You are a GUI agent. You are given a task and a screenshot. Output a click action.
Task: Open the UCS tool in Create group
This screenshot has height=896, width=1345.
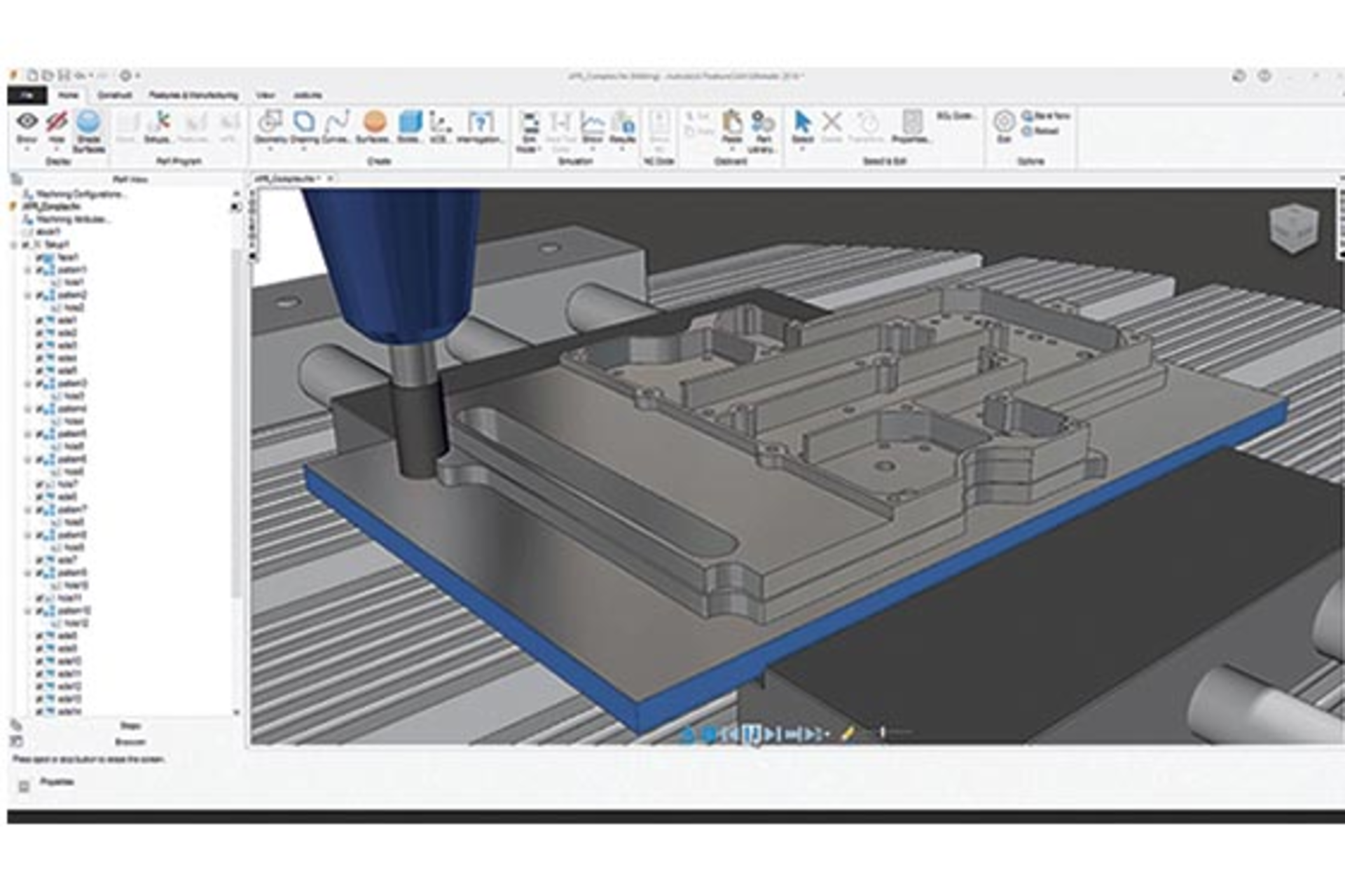click(440, 127)
